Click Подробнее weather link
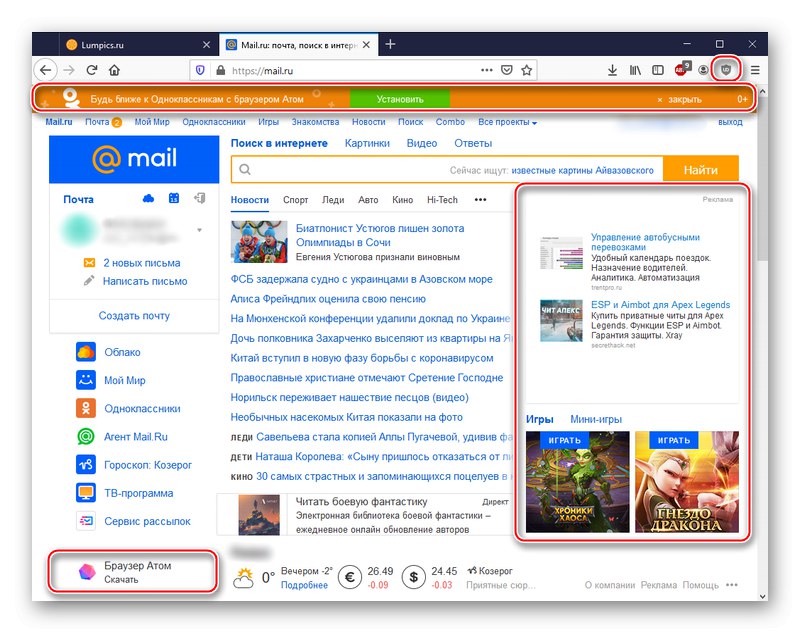The height and width of the screenshot is (633, 800). 304,585
